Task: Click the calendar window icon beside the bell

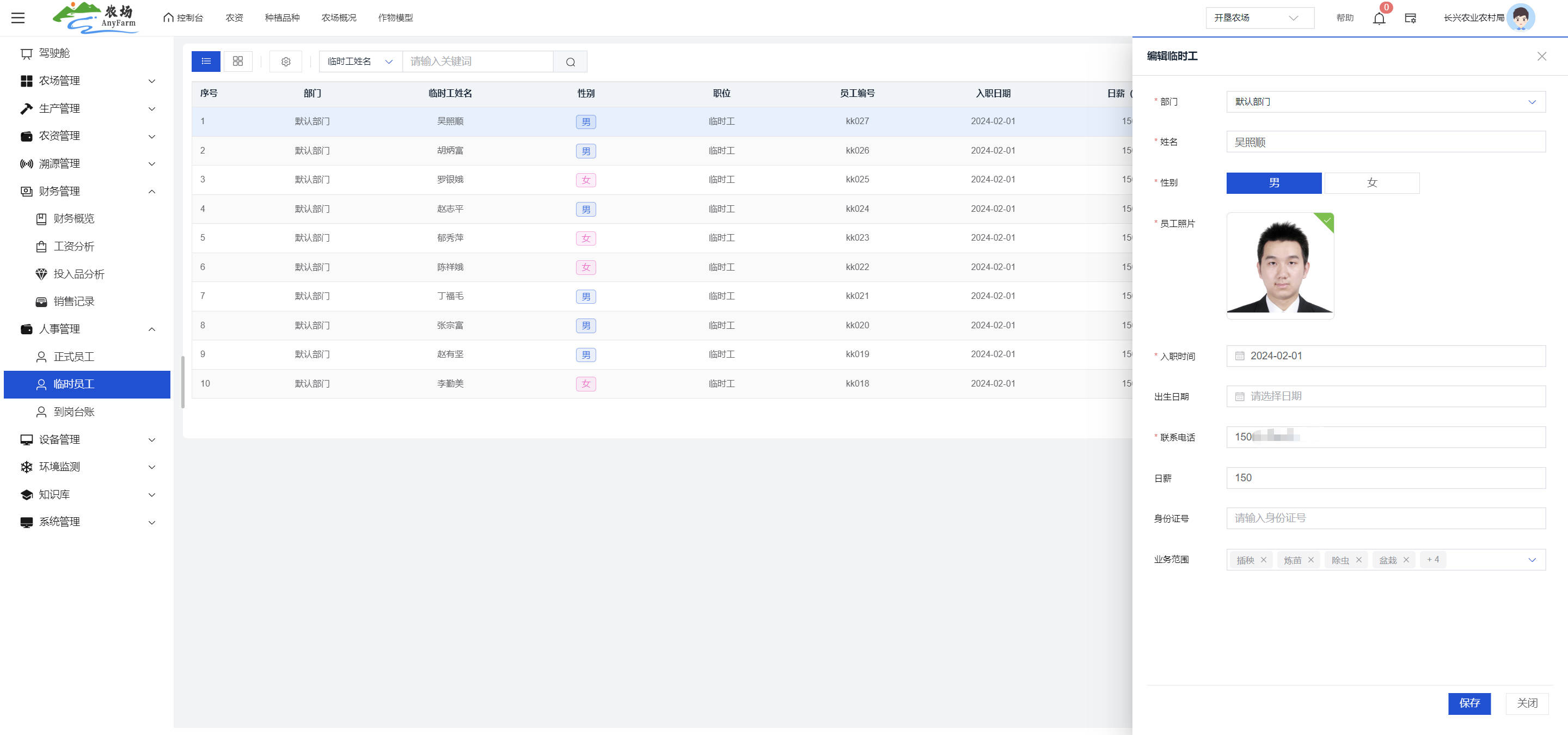Action: click(x=1410, y=17)
